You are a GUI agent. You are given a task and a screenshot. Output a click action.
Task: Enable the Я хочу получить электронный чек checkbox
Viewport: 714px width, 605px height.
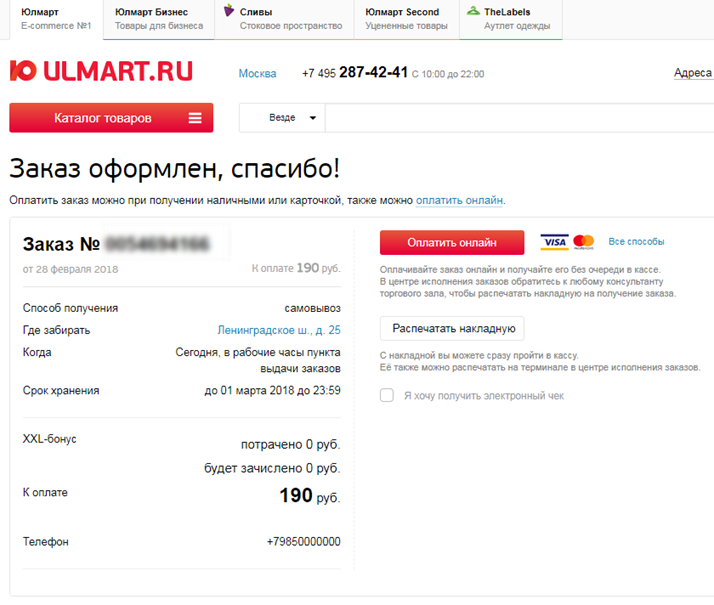point(387,395)
